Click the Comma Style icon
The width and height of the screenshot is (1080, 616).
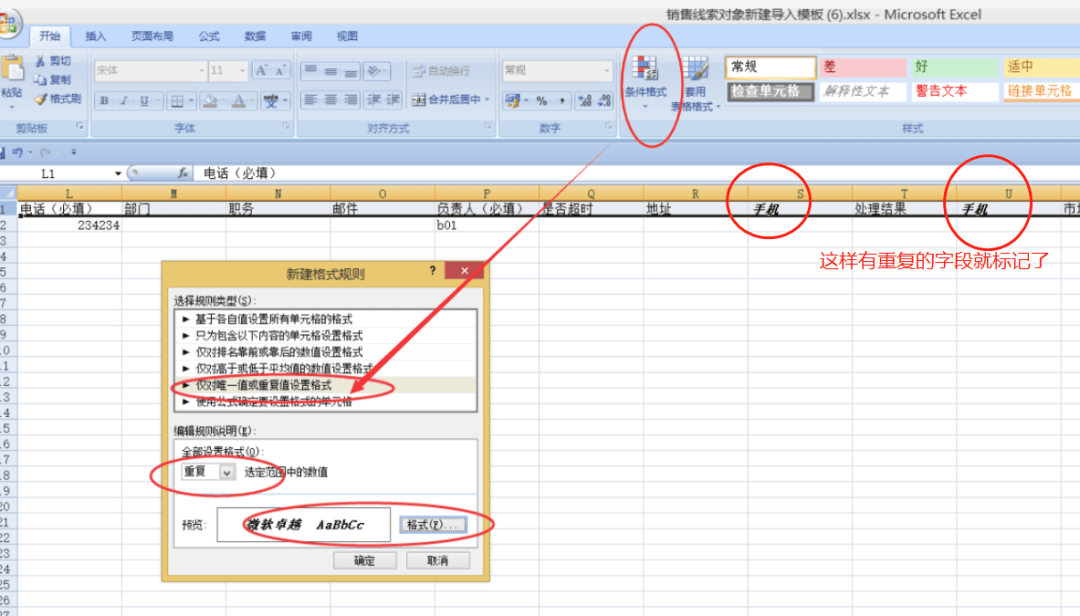562,101
